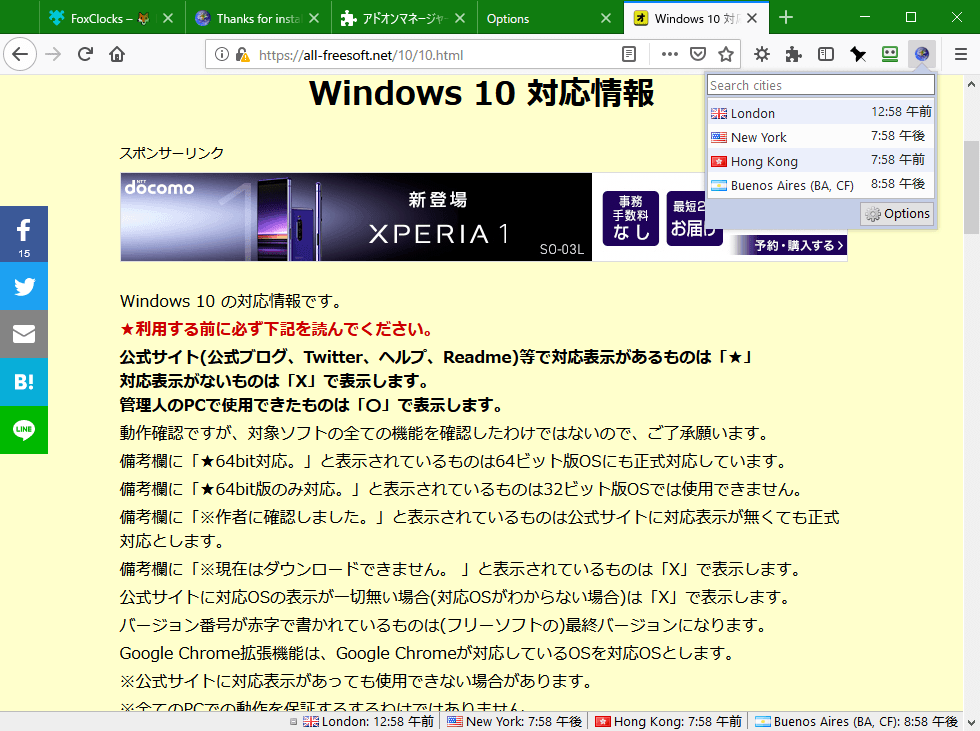Switch to the Thanks for installing tab
The width and height of the screenshot is (980, 731).
click(x=250, y=18)
